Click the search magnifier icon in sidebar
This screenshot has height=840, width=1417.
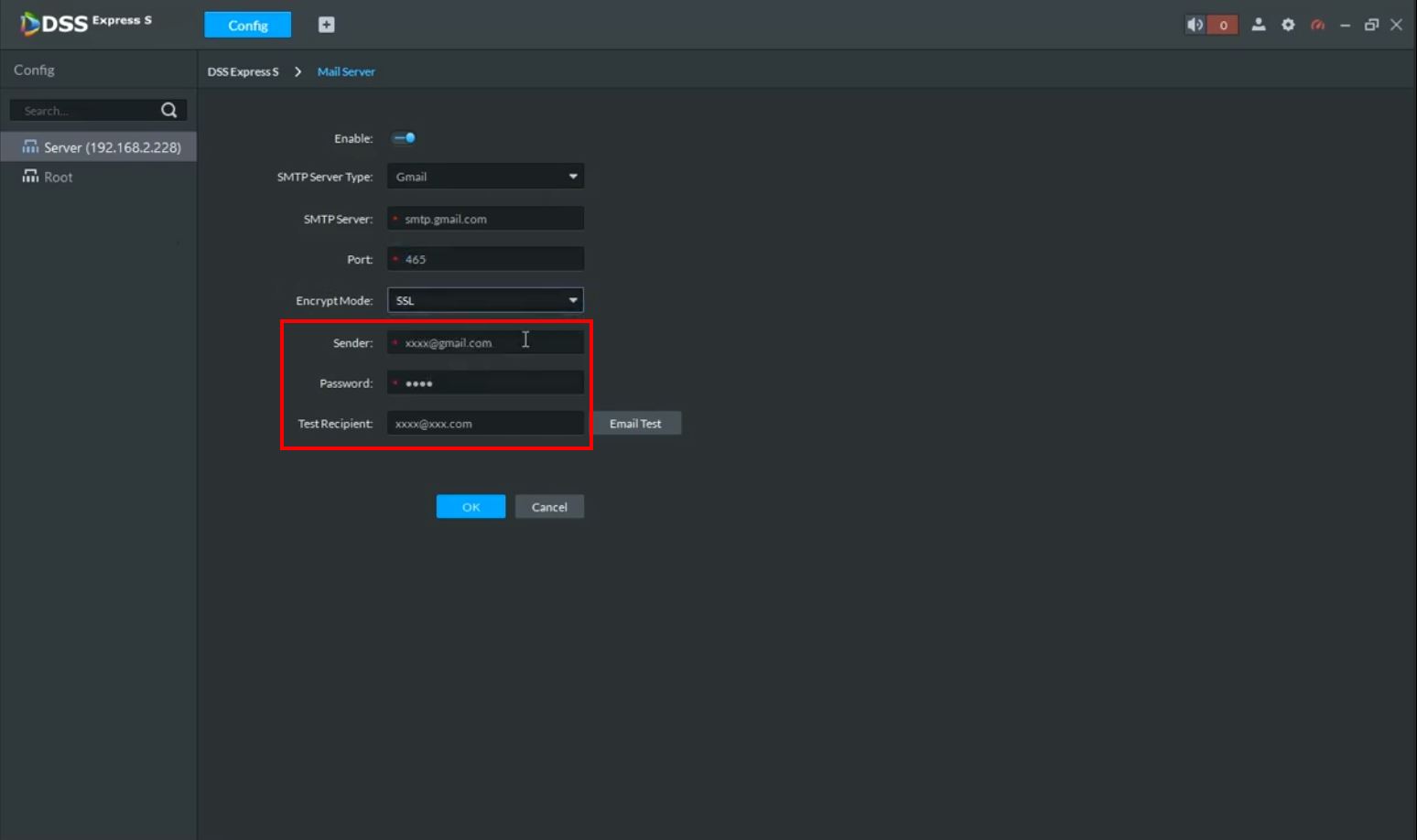[x=169, y=110]
